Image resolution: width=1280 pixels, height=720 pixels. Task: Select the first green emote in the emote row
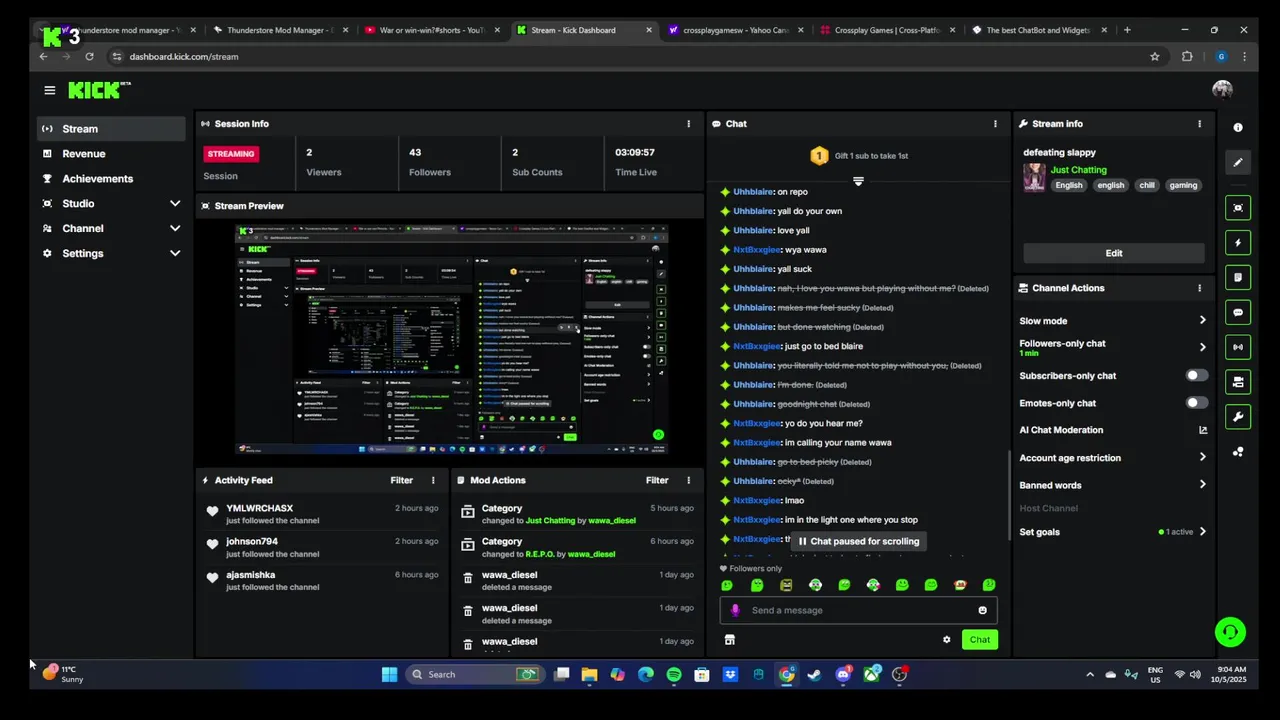tap(727, 585)
